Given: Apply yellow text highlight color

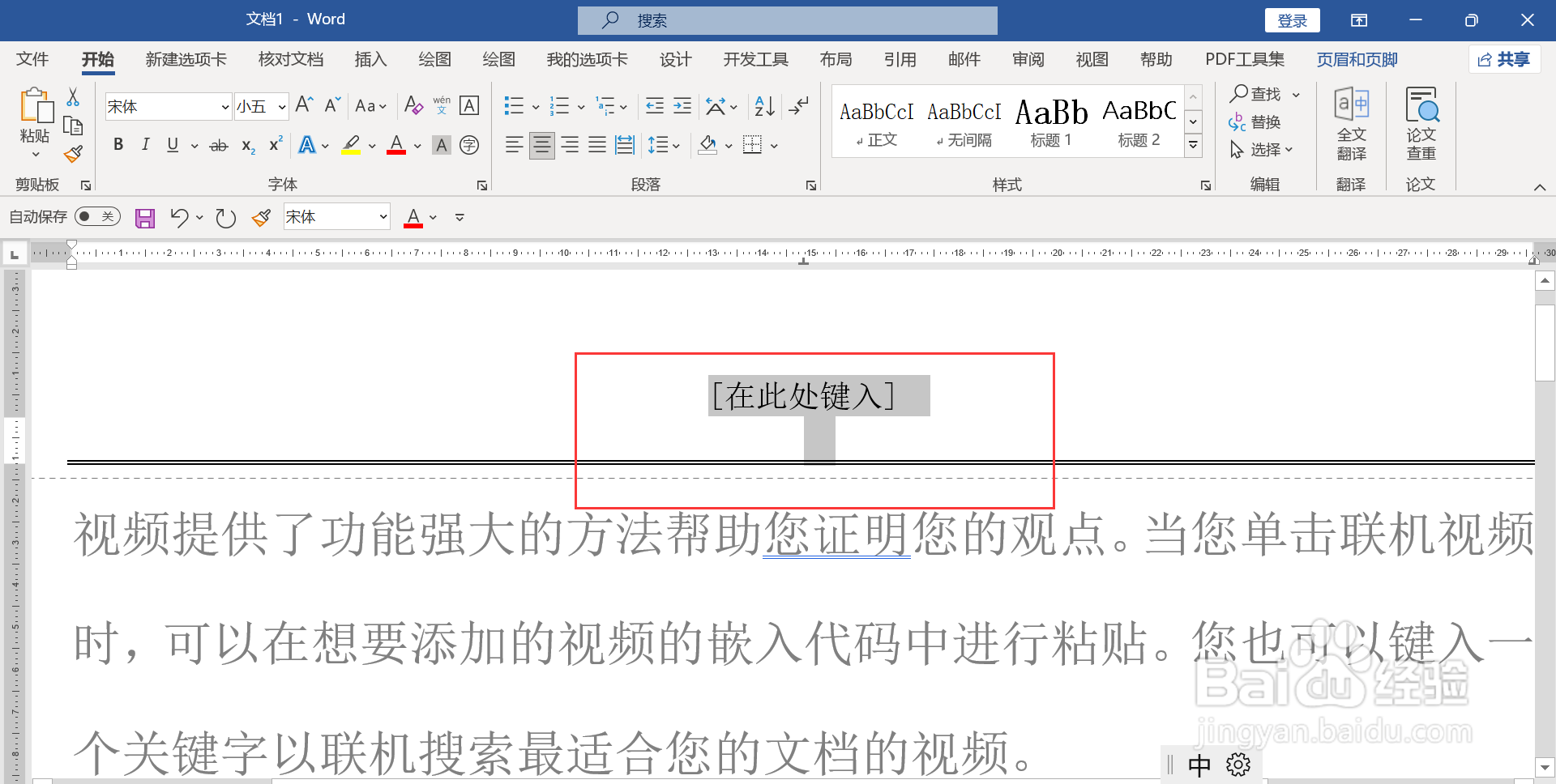Looking at the screenshot, I should (x=351, y=146).
